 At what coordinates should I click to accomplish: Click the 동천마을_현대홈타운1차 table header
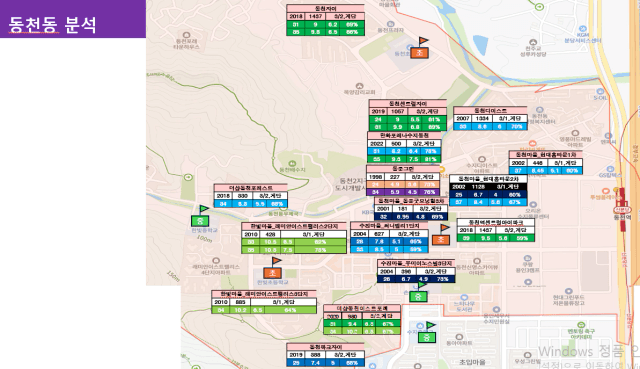[546, 155]
